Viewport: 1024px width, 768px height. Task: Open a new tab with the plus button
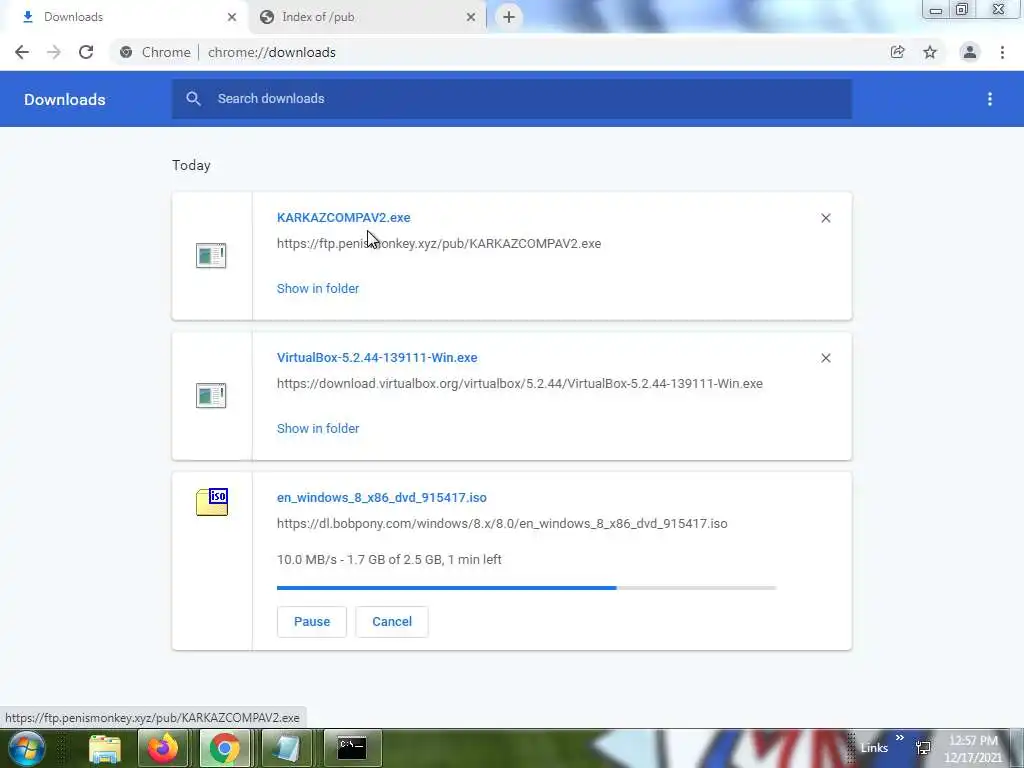pyautogui.click(x=509, y=17)
